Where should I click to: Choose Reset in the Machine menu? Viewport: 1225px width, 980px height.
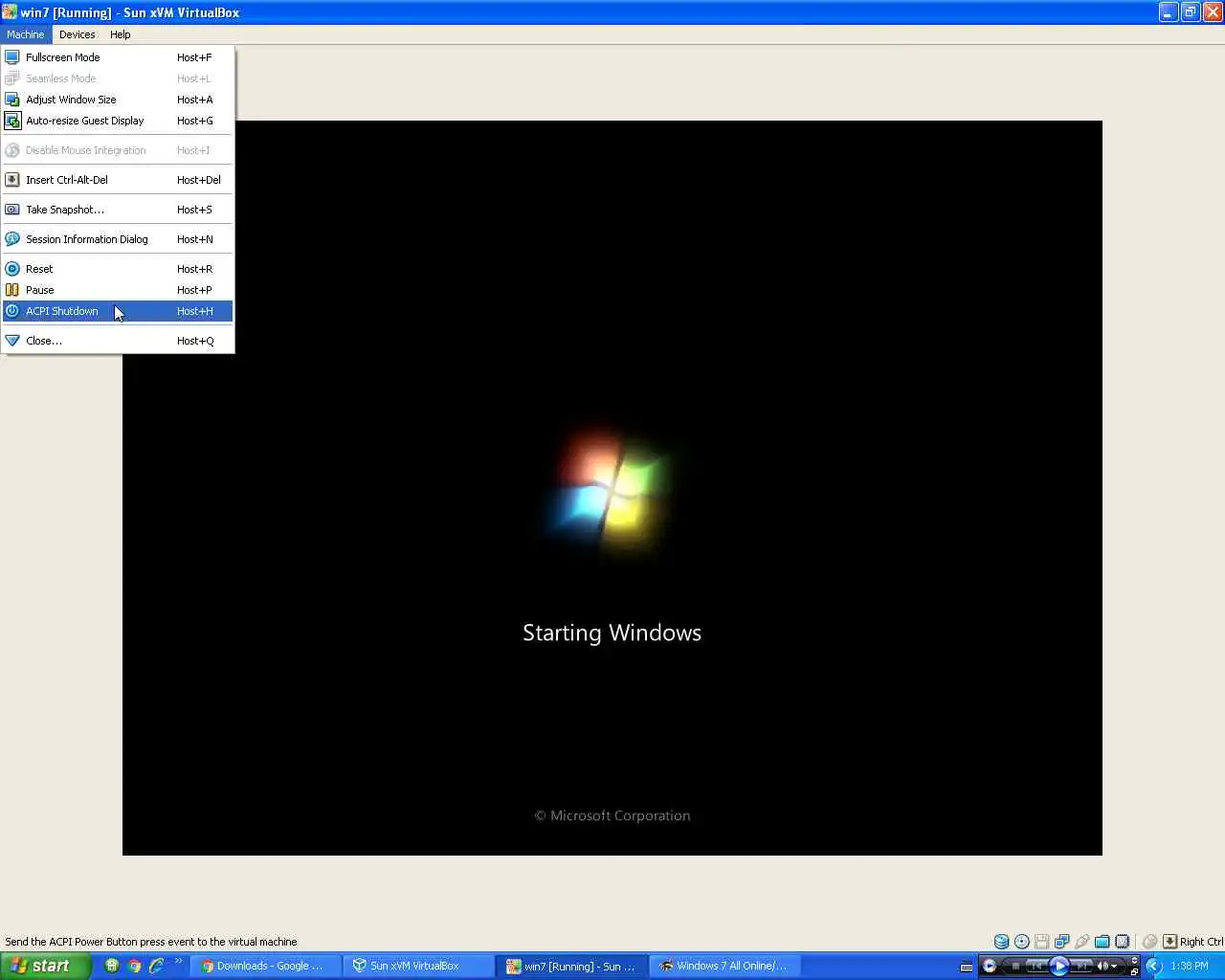[x=118, y=269]
